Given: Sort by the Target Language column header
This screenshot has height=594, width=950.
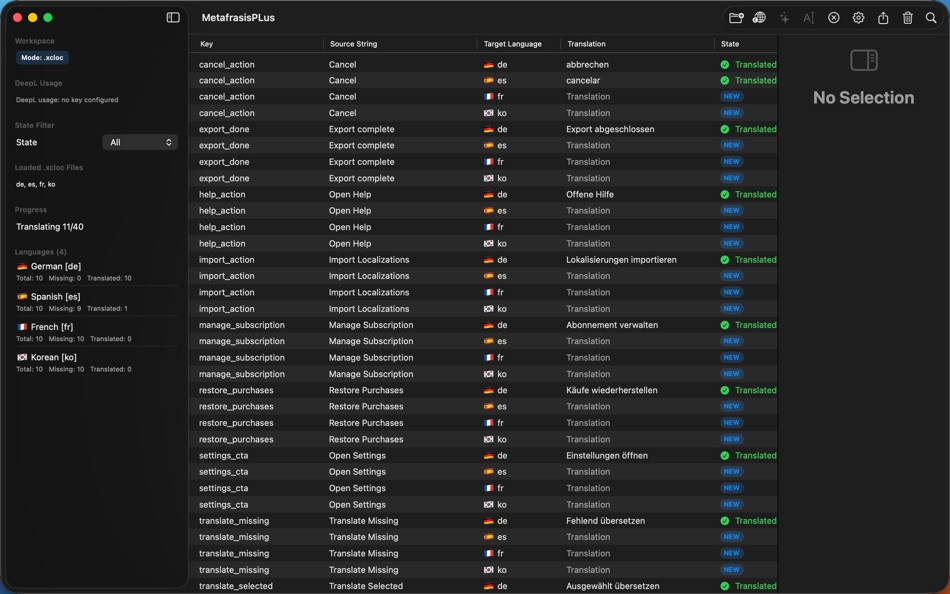Looking at the screenshot, I should click(x=513, y=44).
